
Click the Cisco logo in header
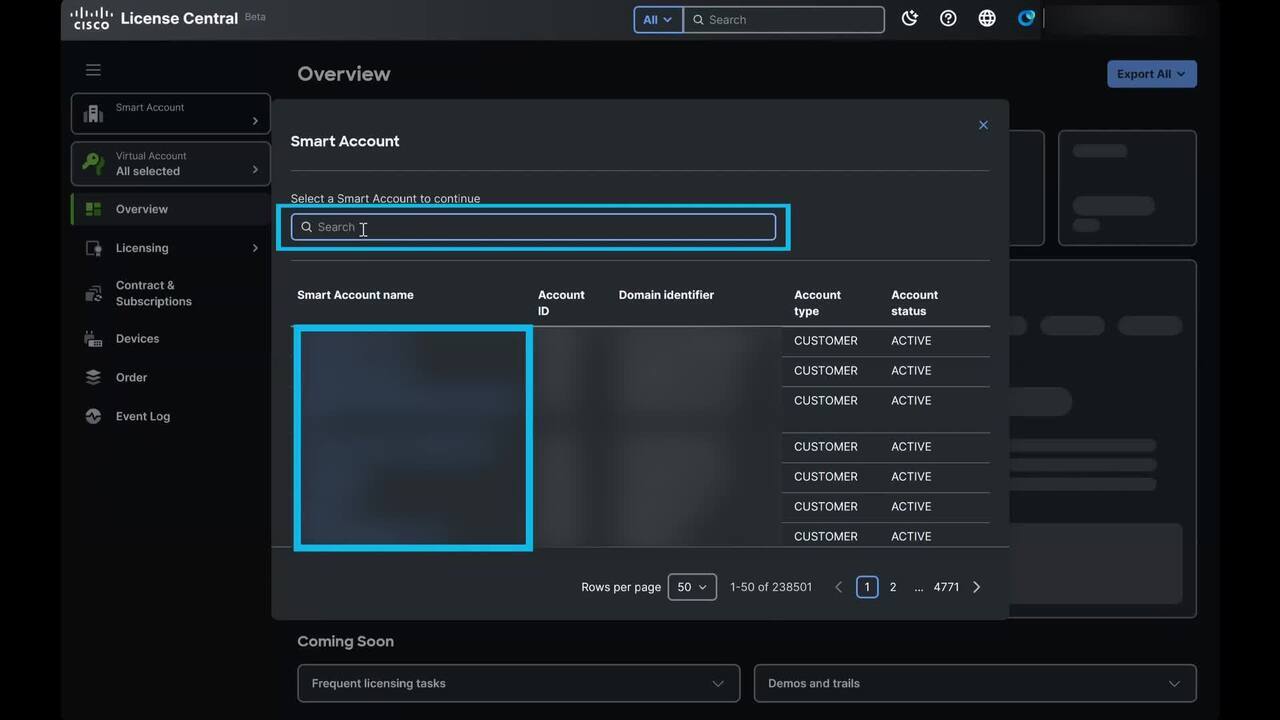(91, 18)
